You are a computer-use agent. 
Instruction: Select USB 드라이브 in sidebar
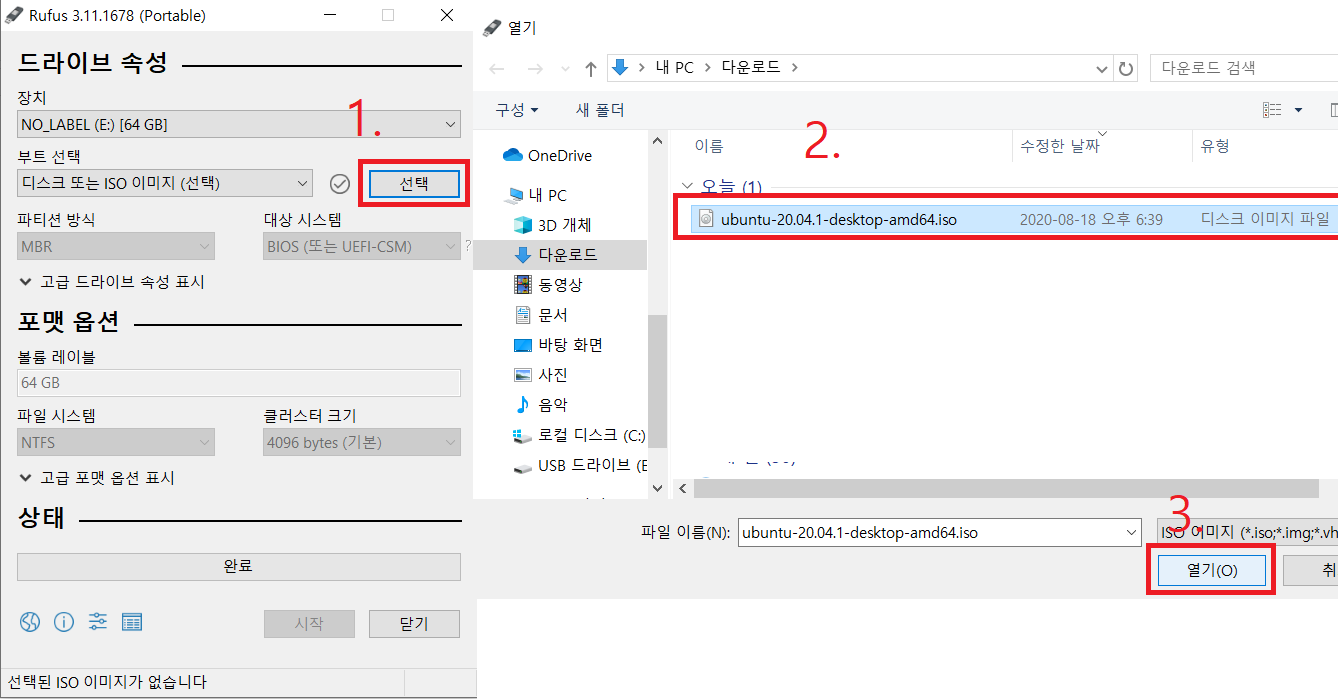click(x=579, y=466)
